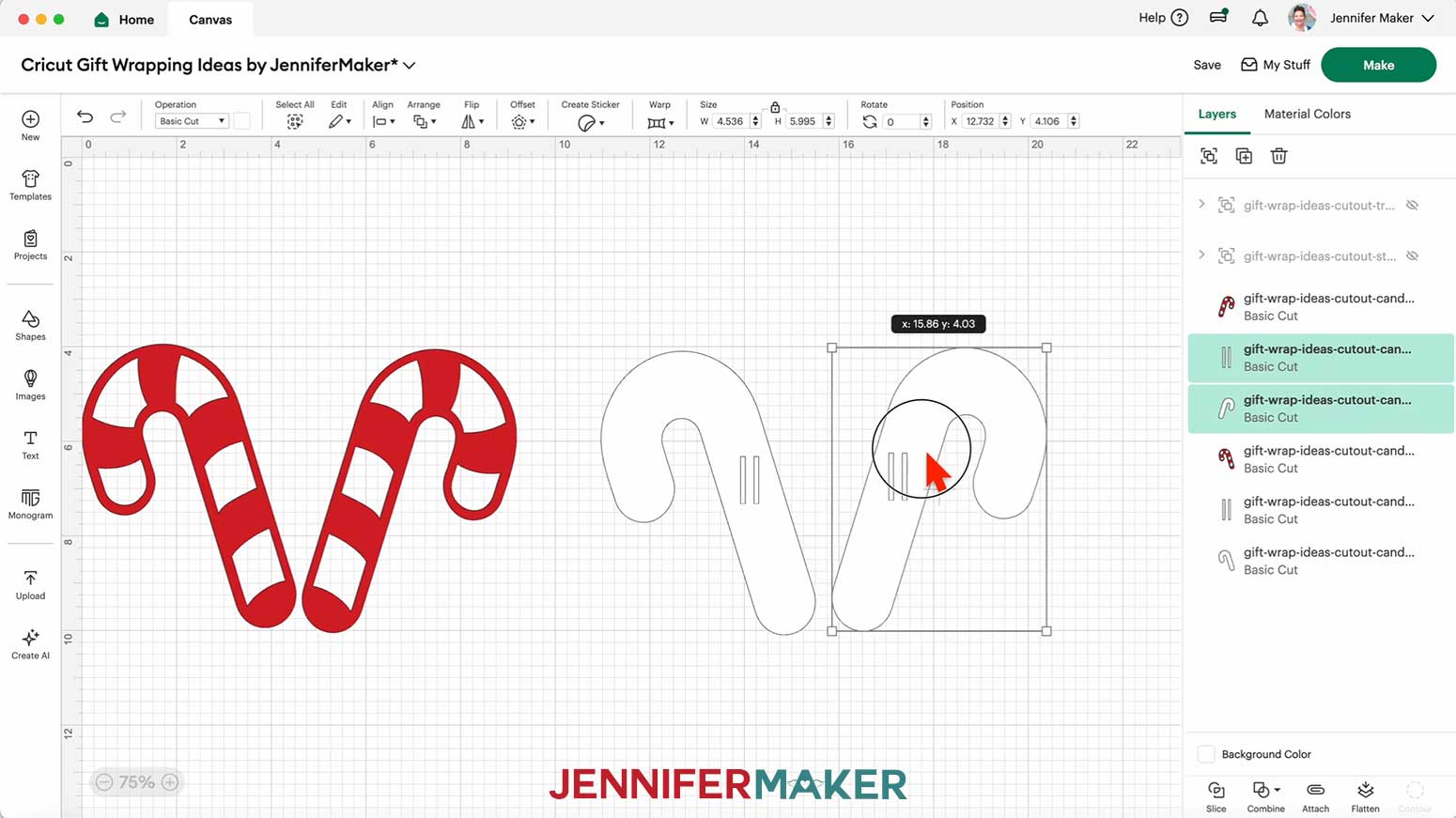Duplicate the selected layers
This screenshot has width=1456, height=818.
coord(1244,156)
